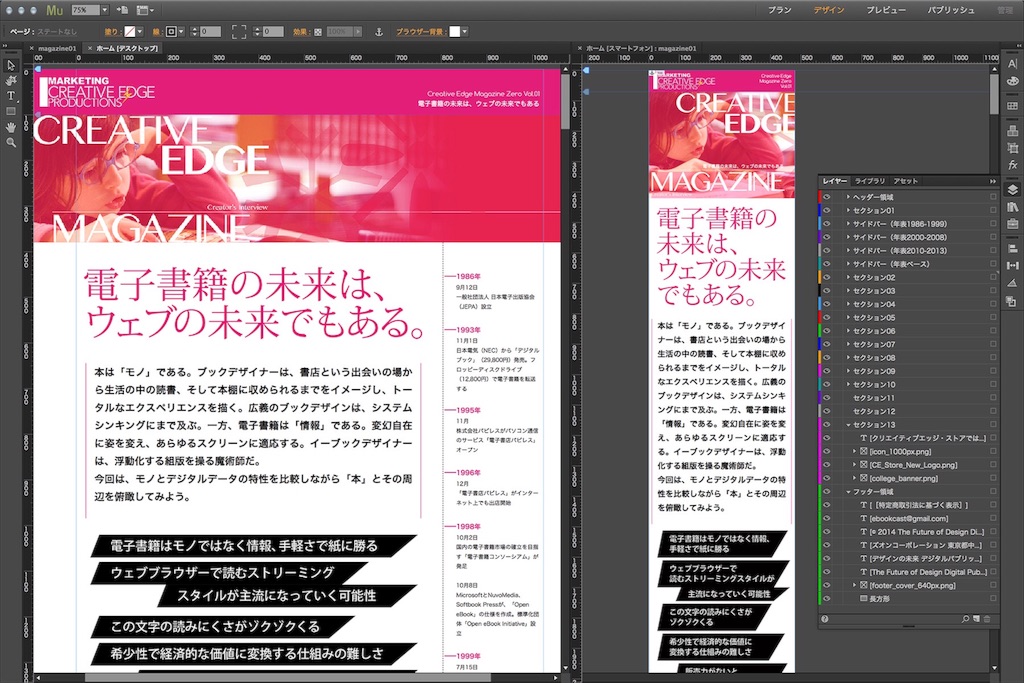The width and height of the screenshot is (1024, 683).
Task: Check selection box of セクション10 layer
Action: [993, 385]
